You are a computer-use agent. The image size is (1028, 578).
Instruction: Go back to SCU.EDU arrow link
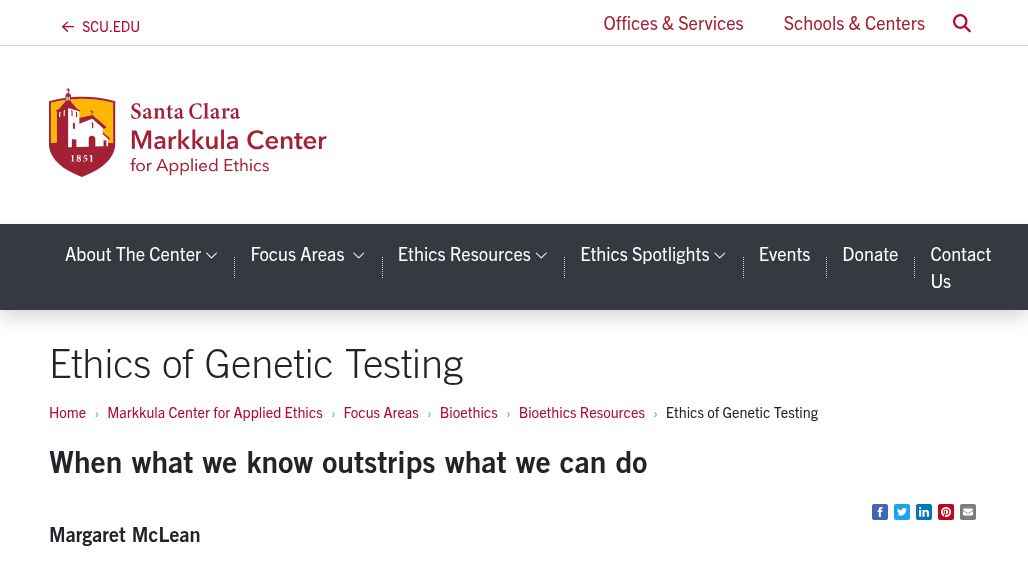pyautogui.click(x=101, y=27)
